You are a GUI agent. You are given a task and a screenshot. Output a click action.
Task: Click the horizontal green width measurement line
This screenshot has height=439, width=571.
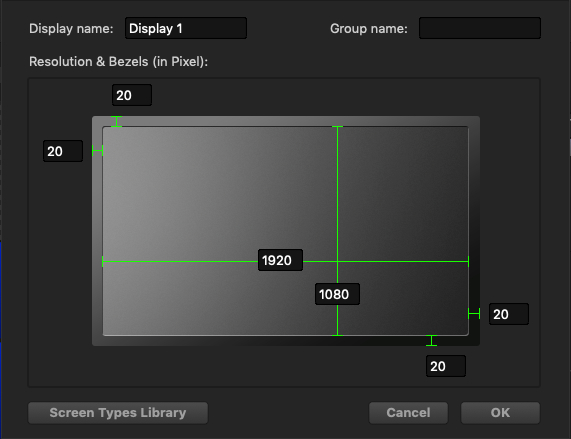(180, 261)
